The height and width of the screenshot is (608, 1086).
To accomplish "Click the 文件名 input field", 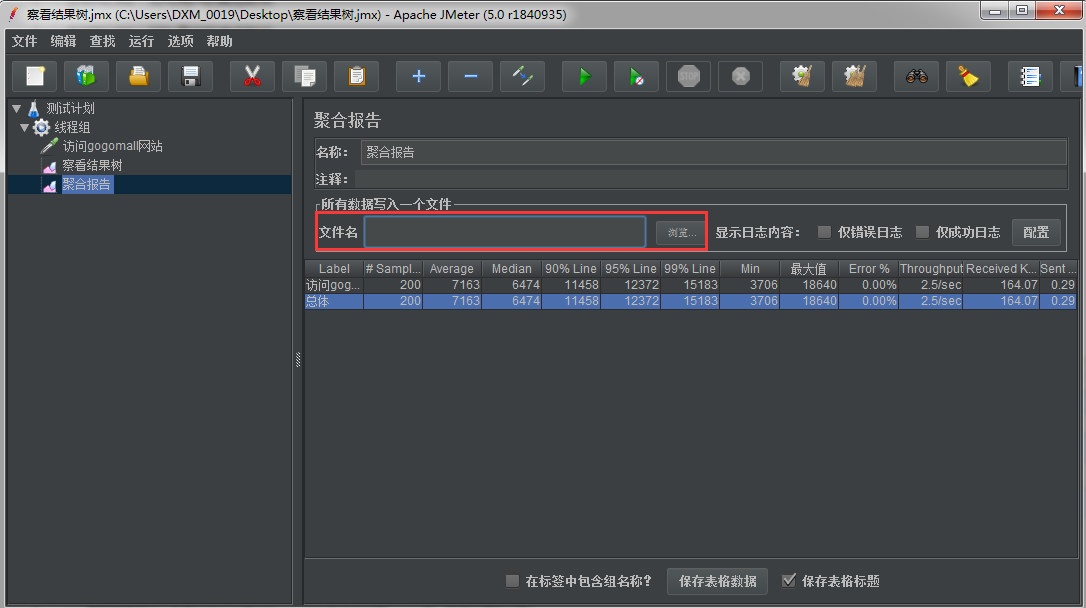I will click(505, 232).
